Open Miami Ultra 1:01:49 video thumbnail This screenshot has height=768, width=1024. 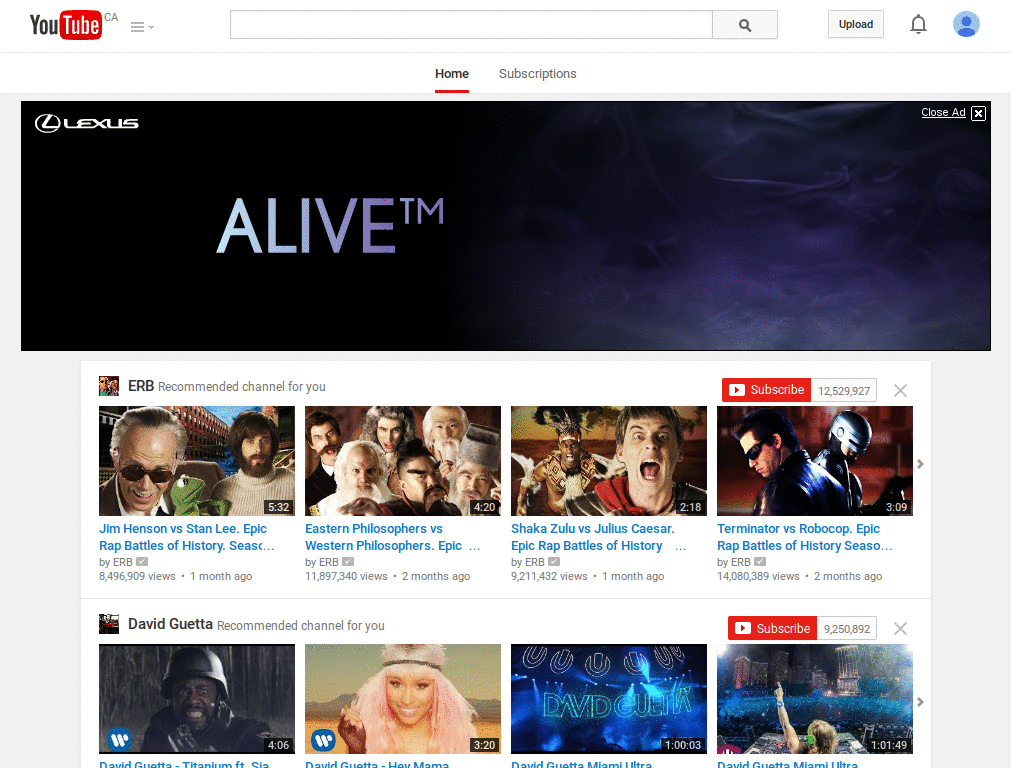(815, 699)
